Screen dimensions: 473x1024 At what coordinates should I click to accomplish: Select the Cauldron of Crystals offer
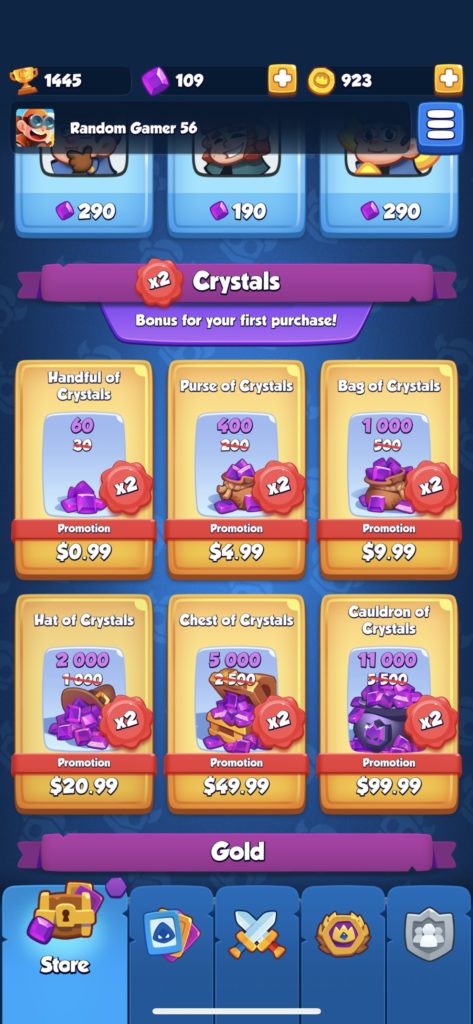coord(389,704)
